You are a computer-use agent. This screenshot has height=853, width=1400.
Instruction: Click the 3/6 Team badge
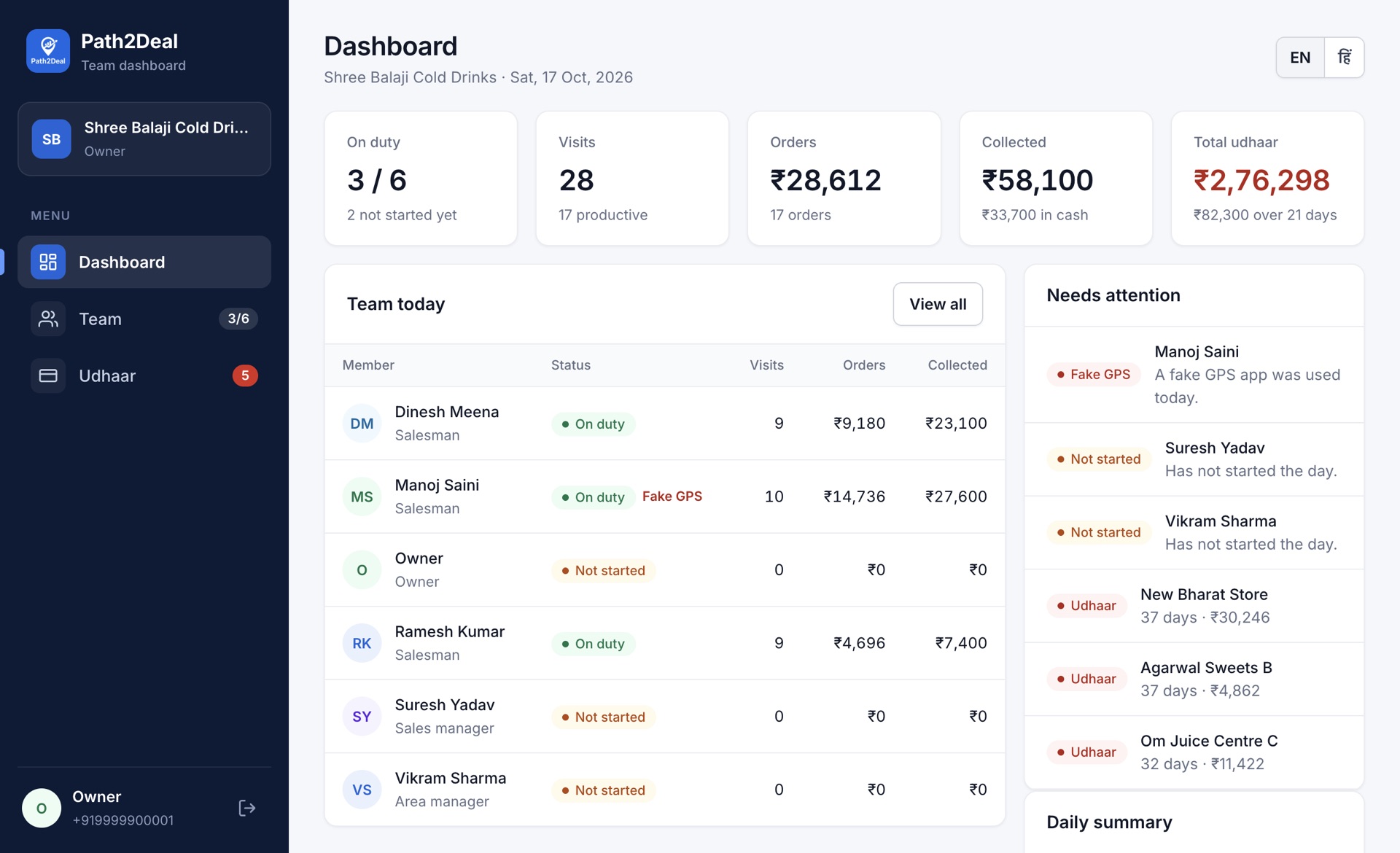[238, 319]
